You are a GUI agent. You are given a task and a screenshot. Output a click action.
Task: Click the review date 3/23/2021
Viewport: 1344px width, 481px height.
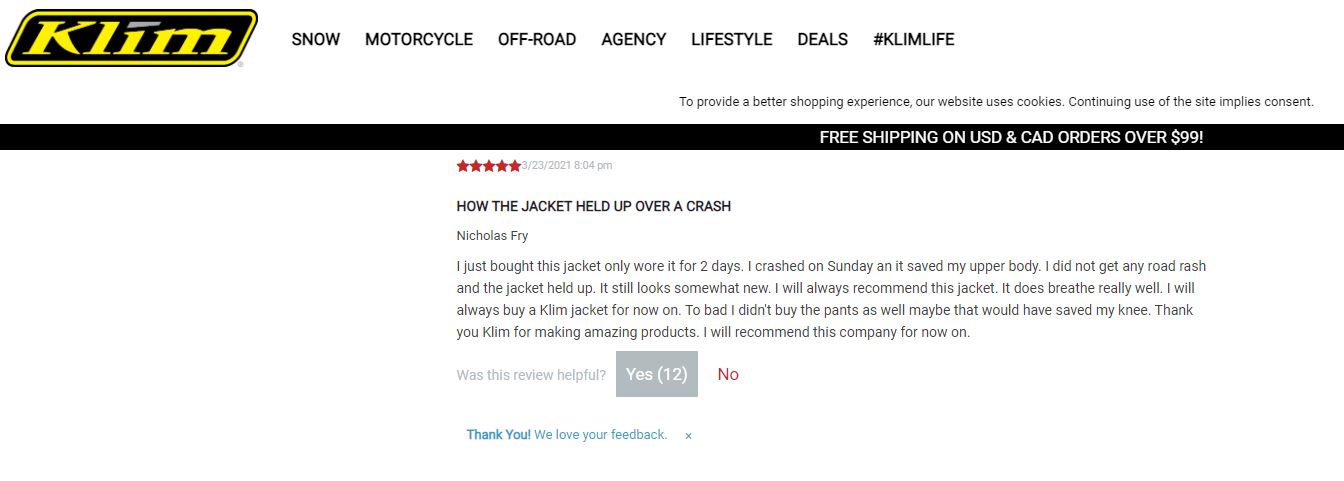pos(567,166)
